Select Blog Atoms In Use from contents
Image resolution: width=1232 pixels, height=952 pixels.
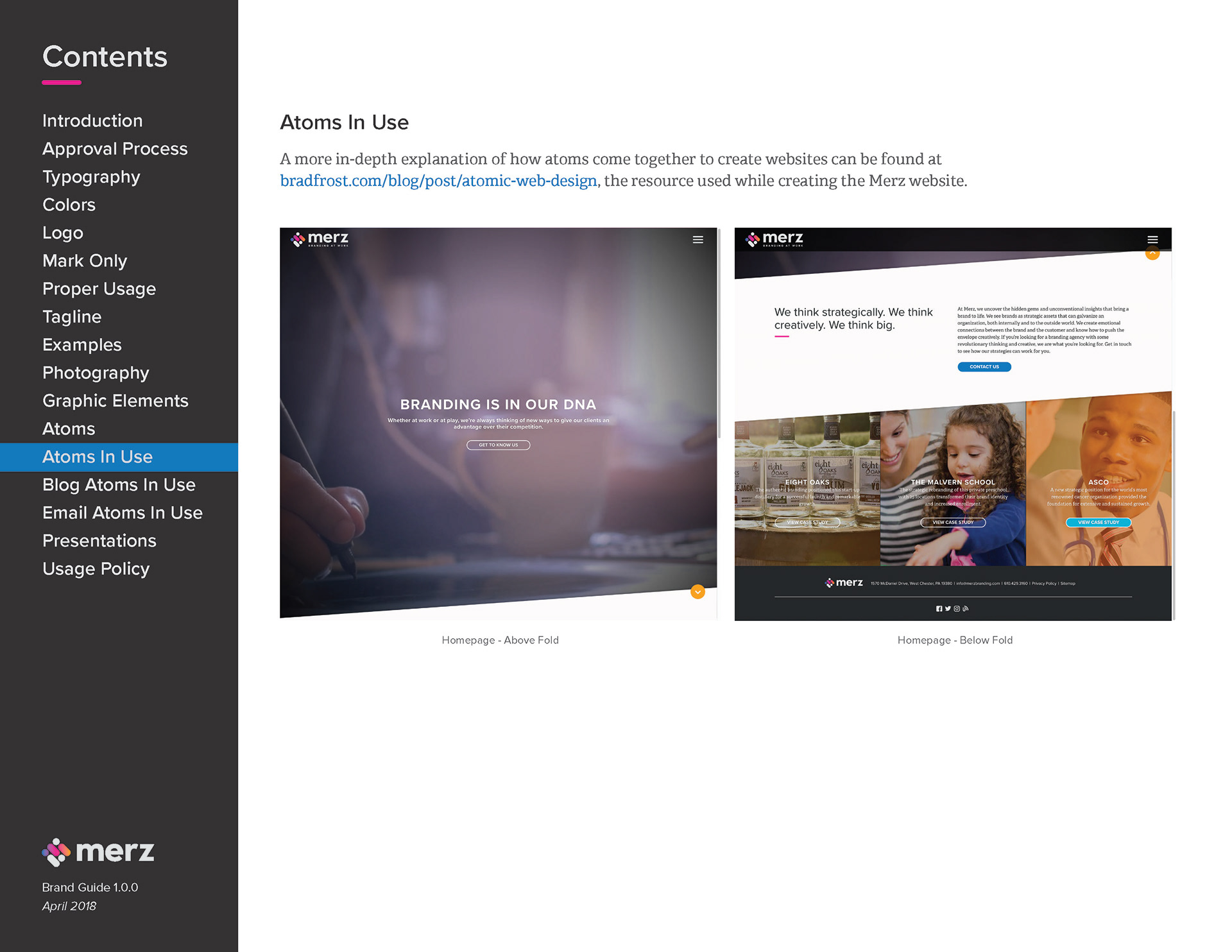[x=119, y=485]
